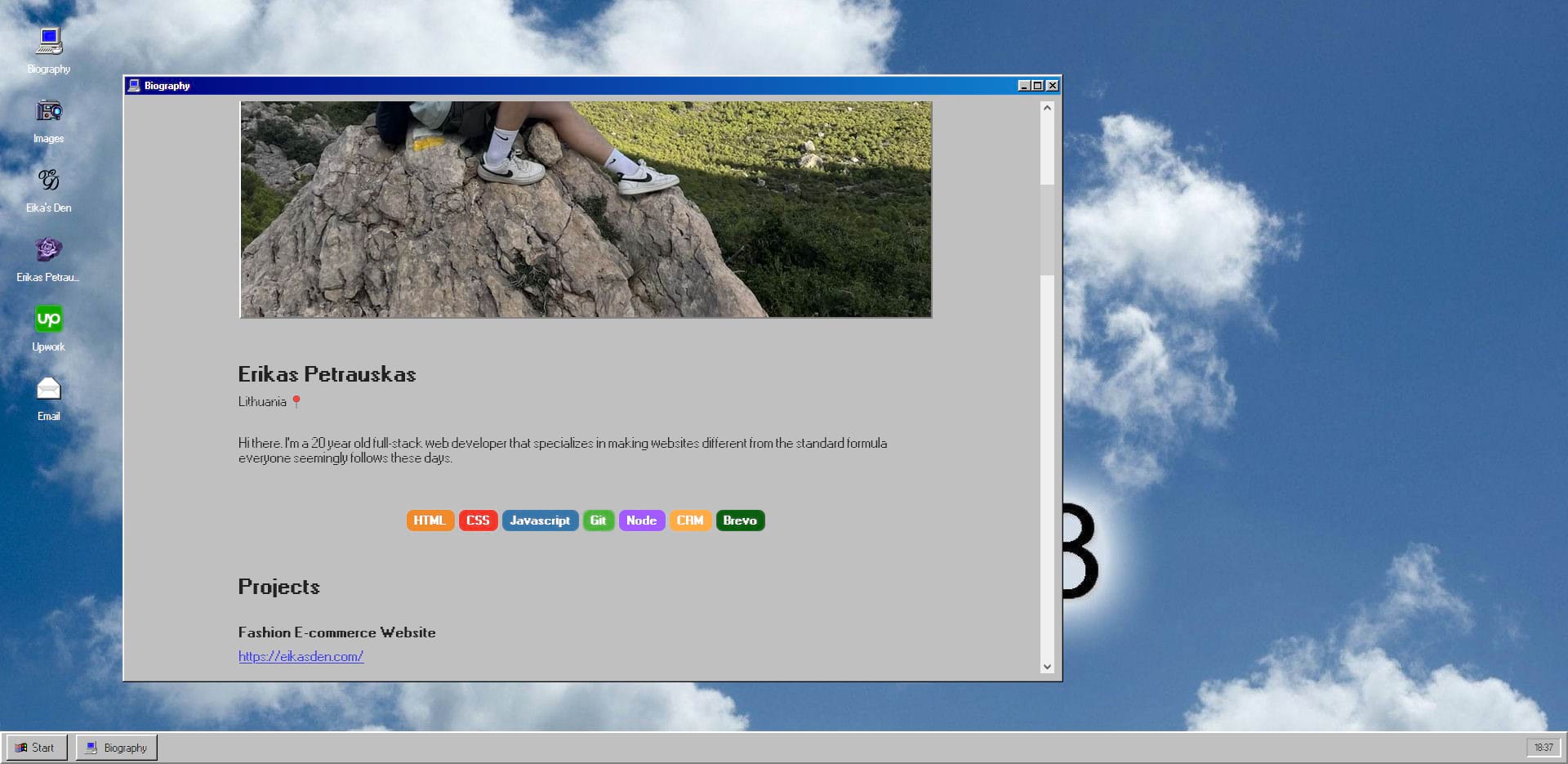Follow the eikasden.com project link

click(x=301, y=656)
